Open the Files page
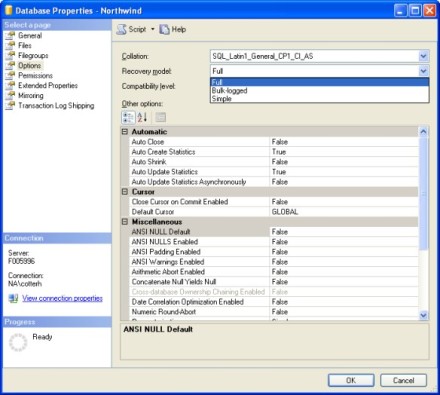Viewport: 440px width, 395px height. [25, 45]
